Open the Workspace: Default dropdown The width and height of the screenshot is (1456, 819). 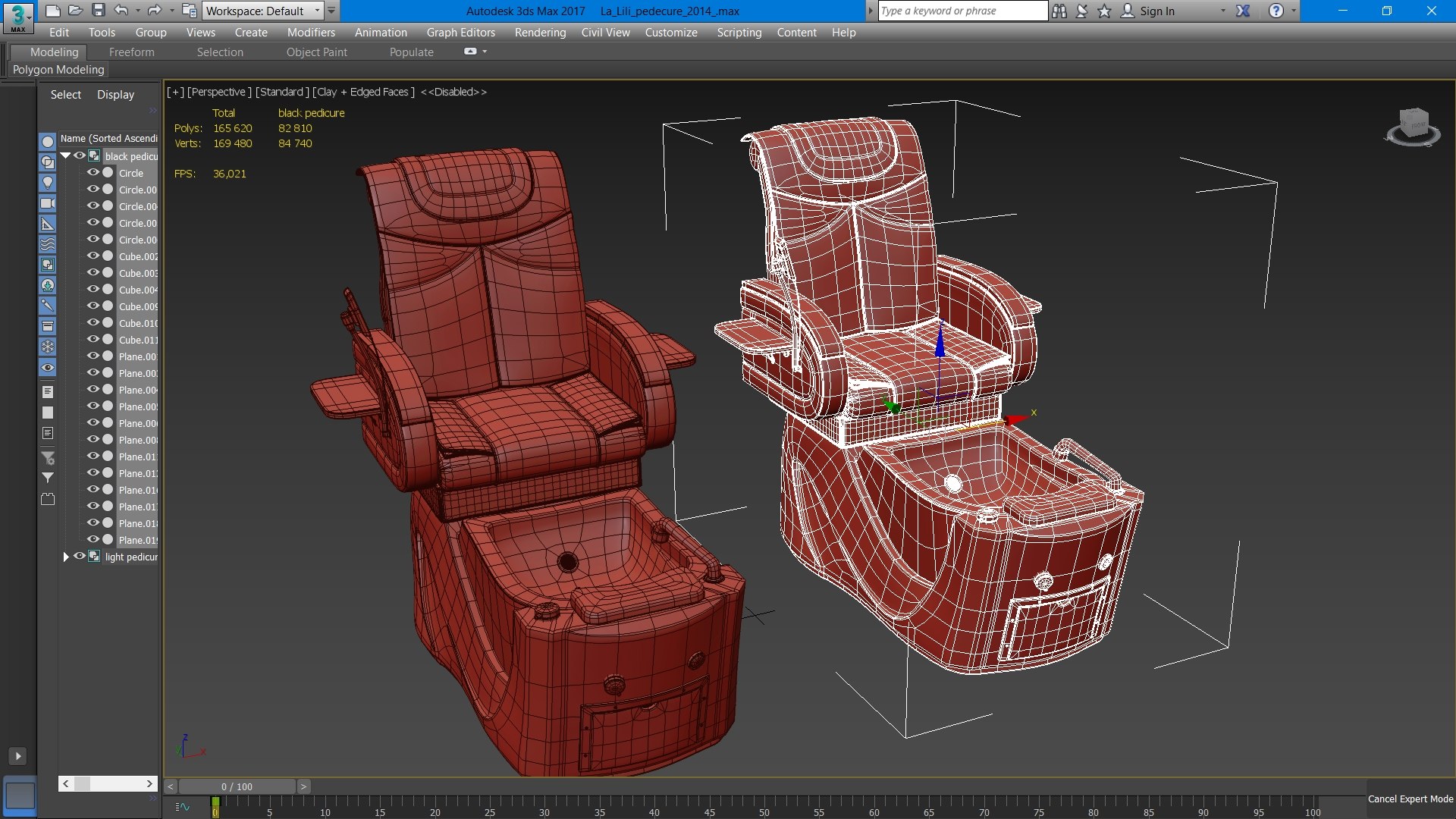pos(262,11)
